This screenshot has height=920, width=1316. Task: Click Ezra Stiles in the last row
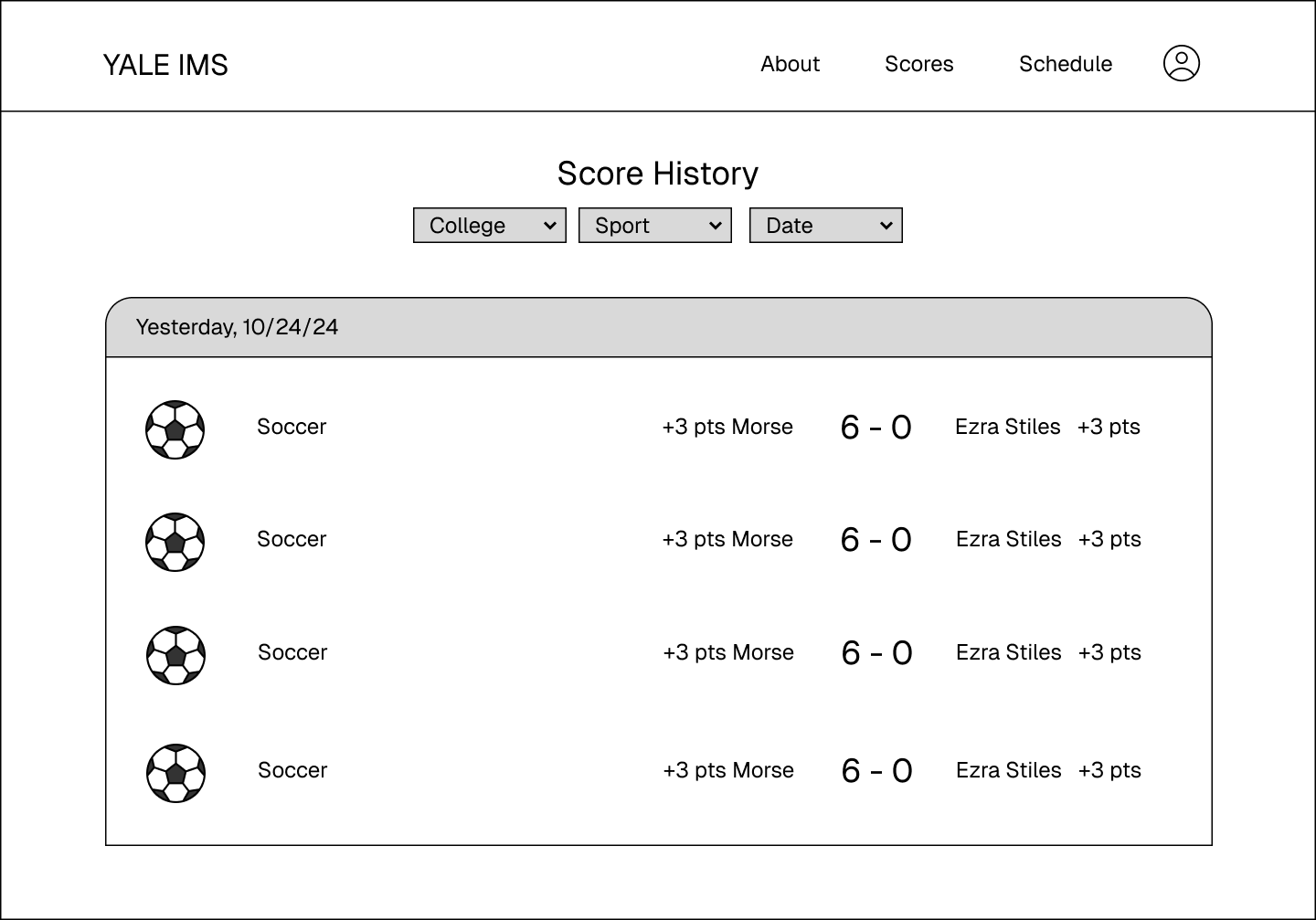point(1008,770)
